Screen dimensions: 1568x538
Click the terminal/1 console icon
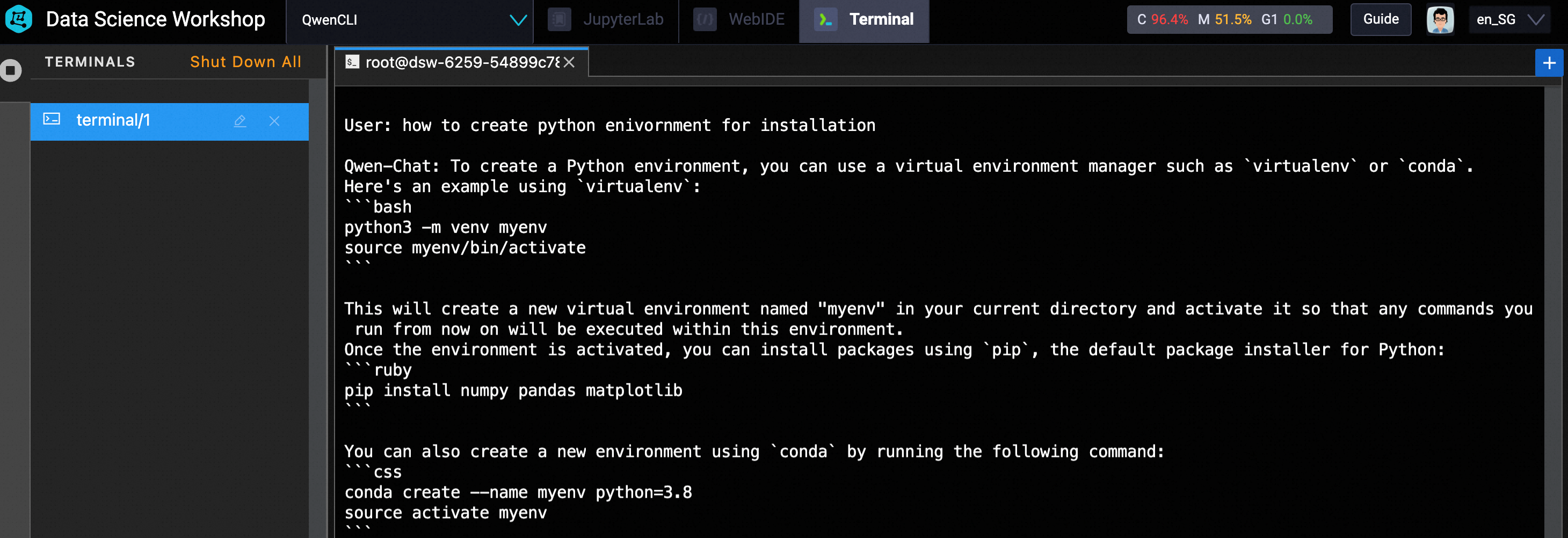tap(52, 119)
